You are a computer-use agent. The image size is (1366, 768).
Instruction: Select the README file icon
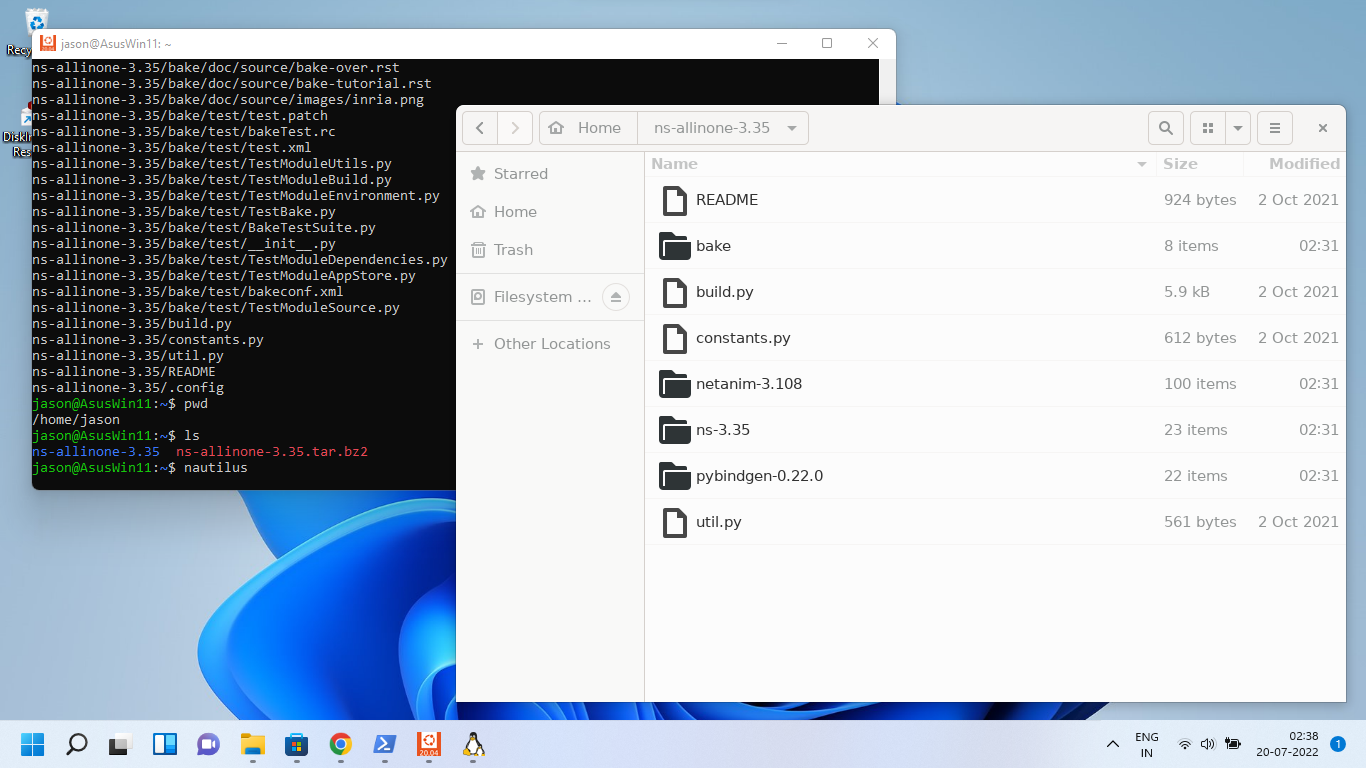tap(675, 200)
